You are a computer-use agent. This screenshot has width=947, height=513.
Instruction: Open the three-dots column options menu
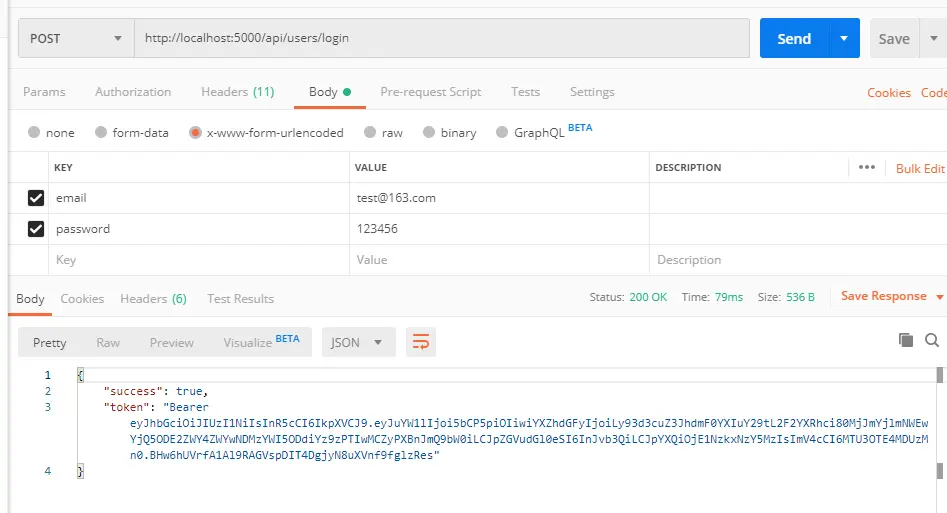[x=867, y=167]
